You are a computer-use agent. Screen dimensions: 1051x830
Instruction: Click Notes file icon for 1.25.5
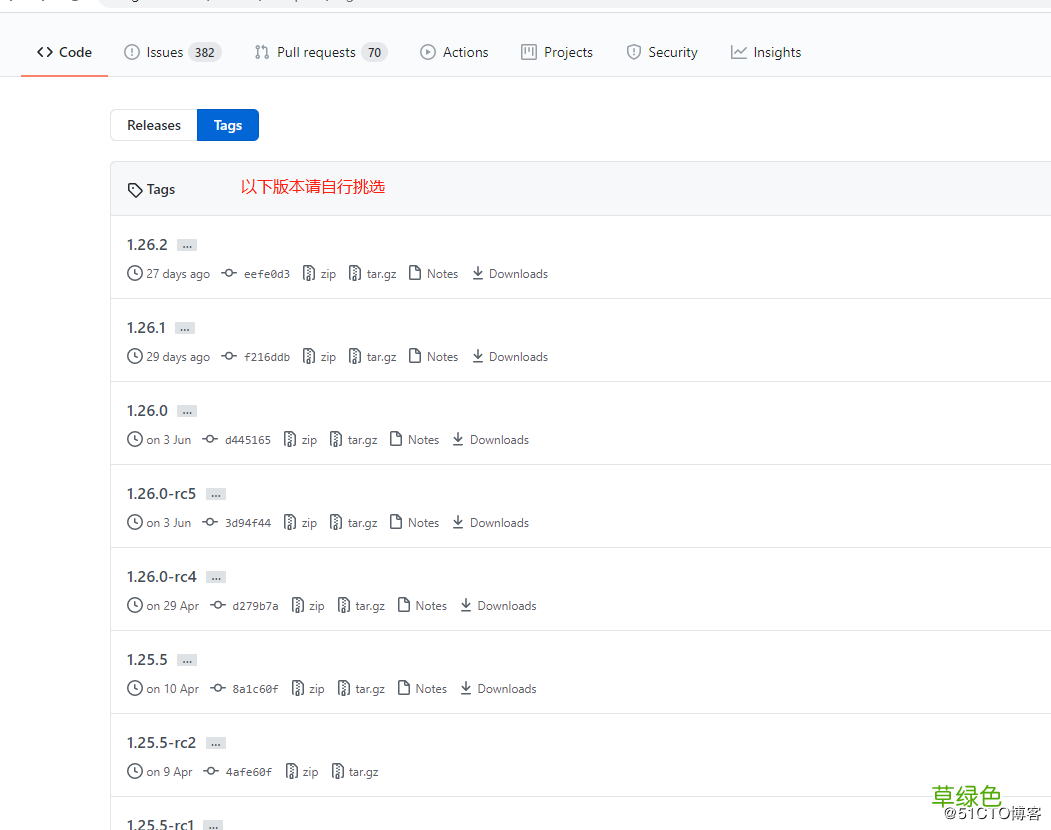click(404, 689)
